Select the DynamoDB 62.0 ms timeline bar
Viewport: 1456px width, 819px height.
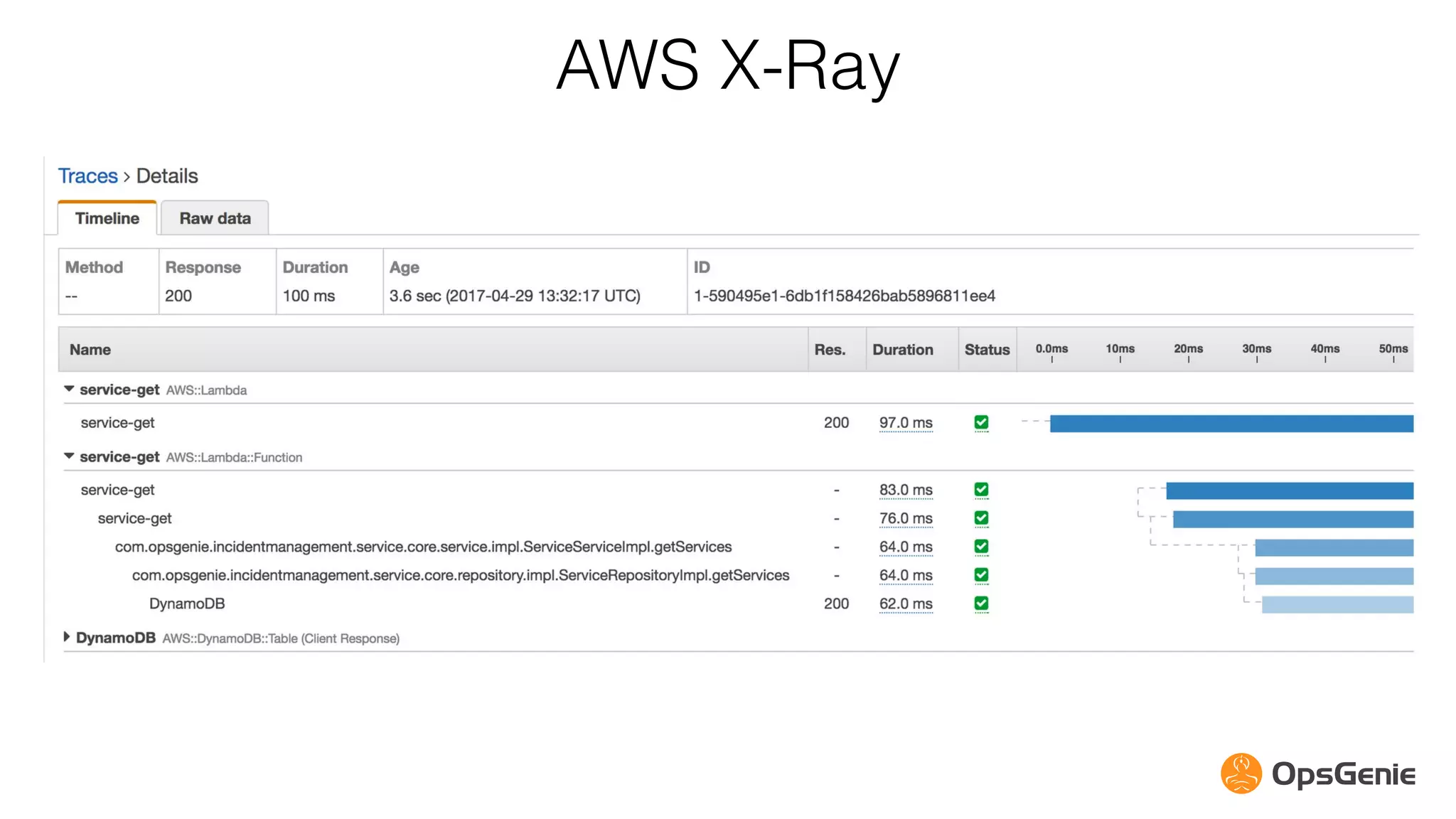1338,604
